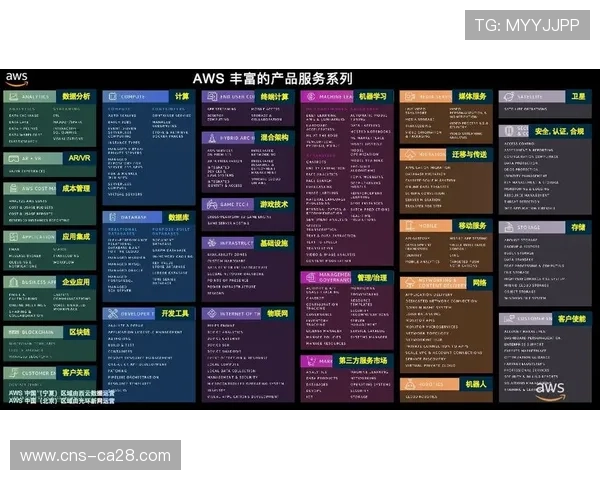Click the Customer Enablement icon
Image resolution: width=600 pixels, height=480 pixels.
(509, 318)
